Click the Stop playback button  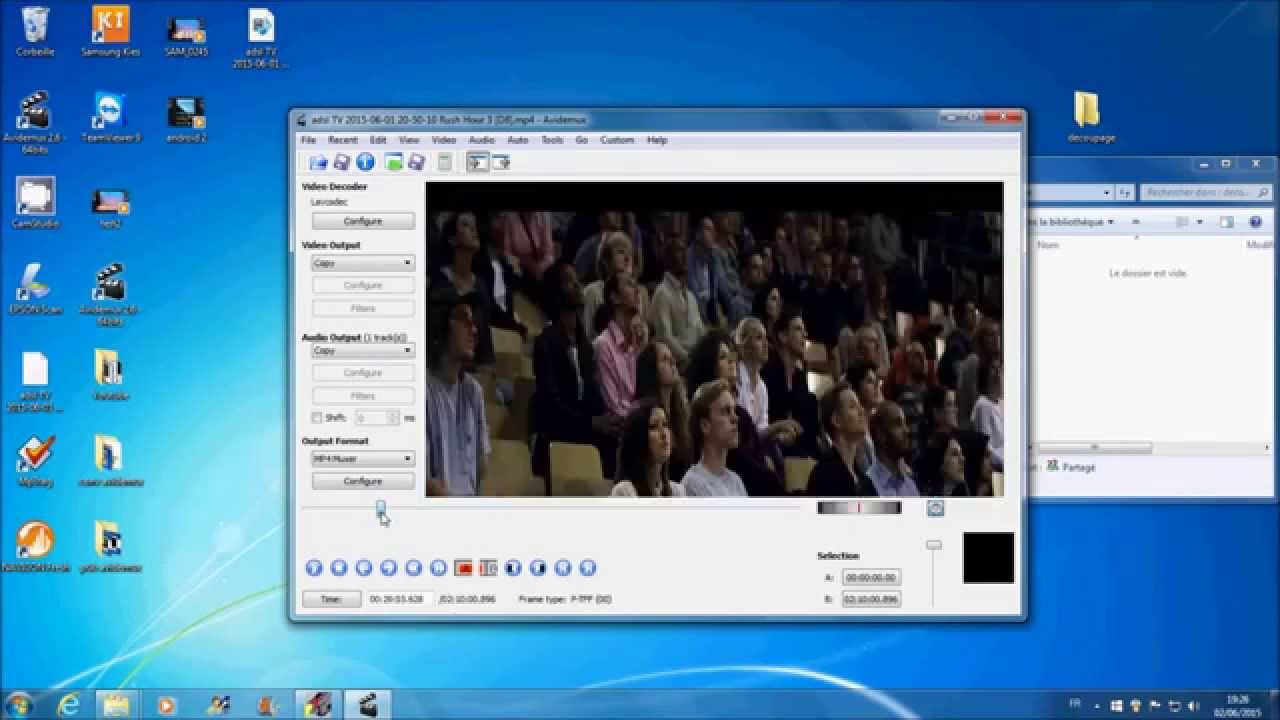[x=339, y=568]
